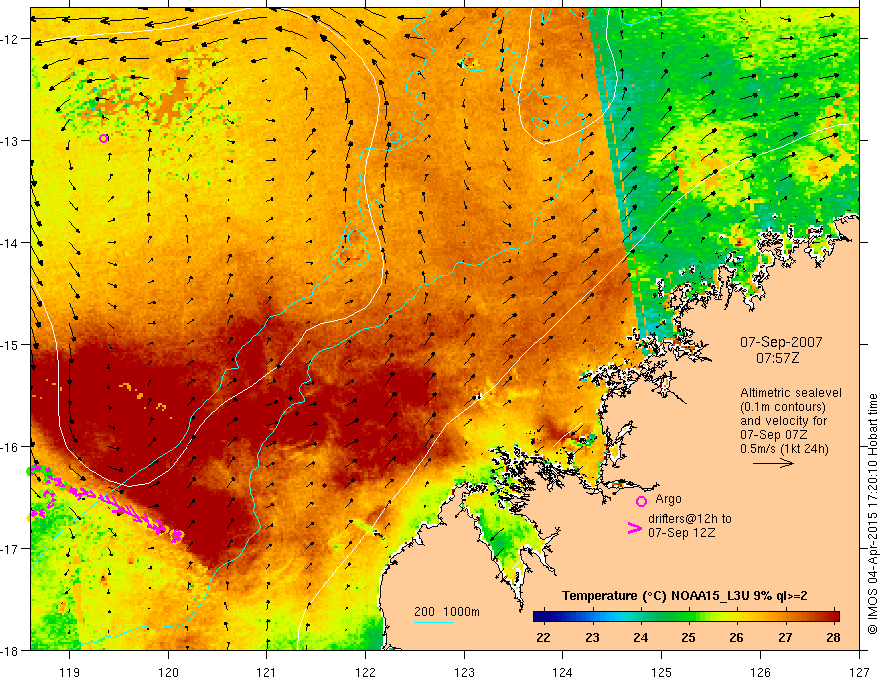Image resolution: width=880 pixels, height=680 pixels.
Task: Click the "Argo" legend label
Action: (668, 499)
